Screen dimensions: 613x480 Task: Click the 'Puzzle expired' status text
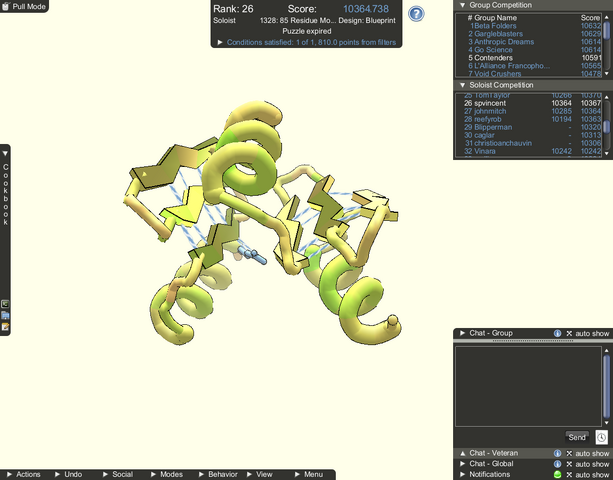click(x=307, y=31)
